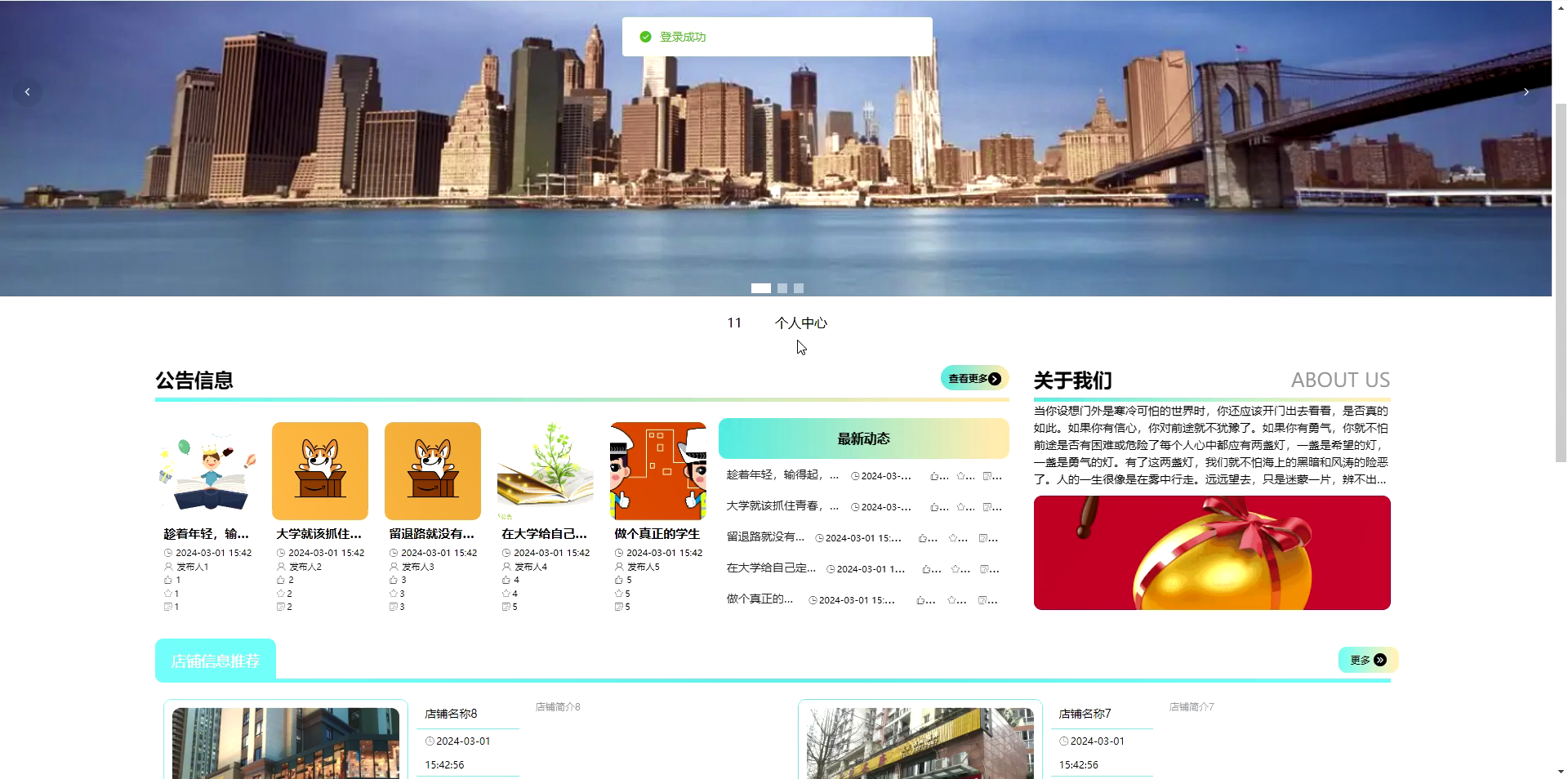The image size is (1568, 779).
Task: Click the like icon beside 留退路就没有 in 最新动态
Action: pyautogui.click(x=922, y=539)
